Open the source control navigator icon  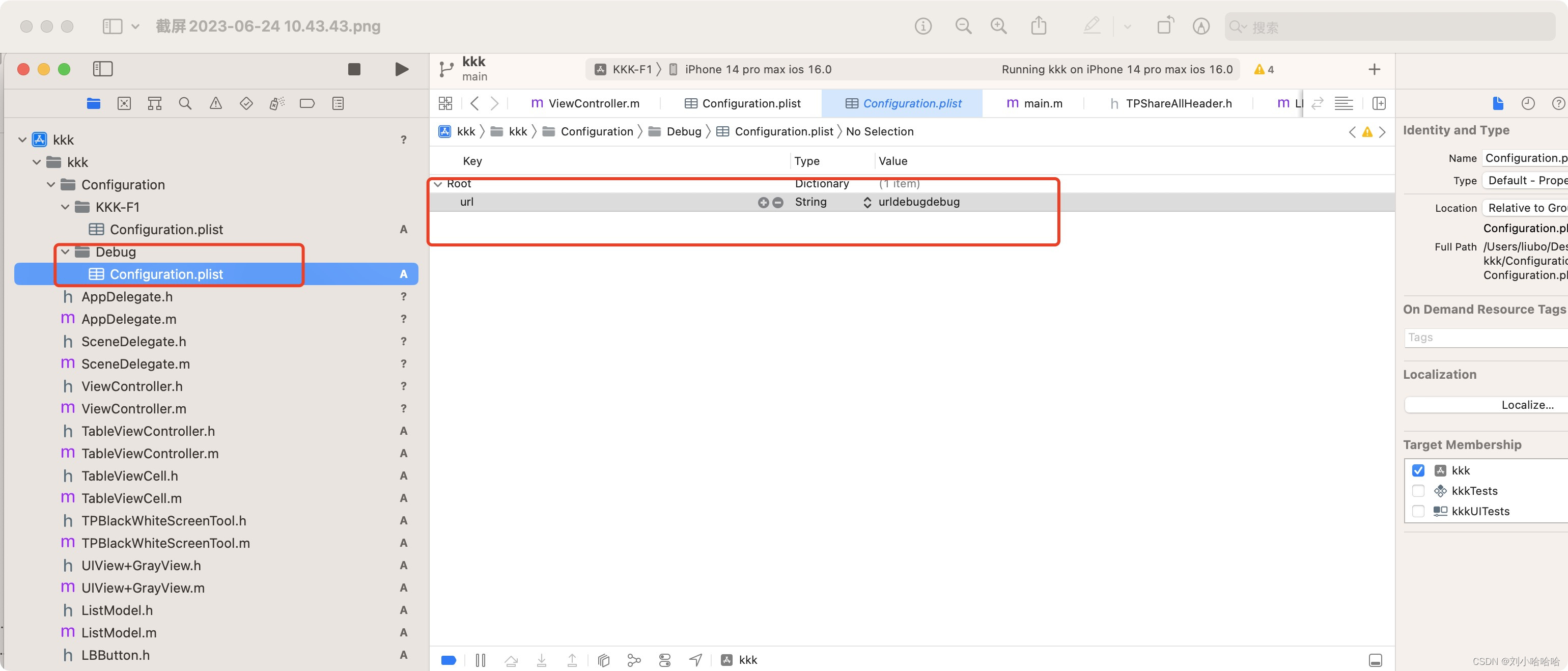click(x=124, y=103)
